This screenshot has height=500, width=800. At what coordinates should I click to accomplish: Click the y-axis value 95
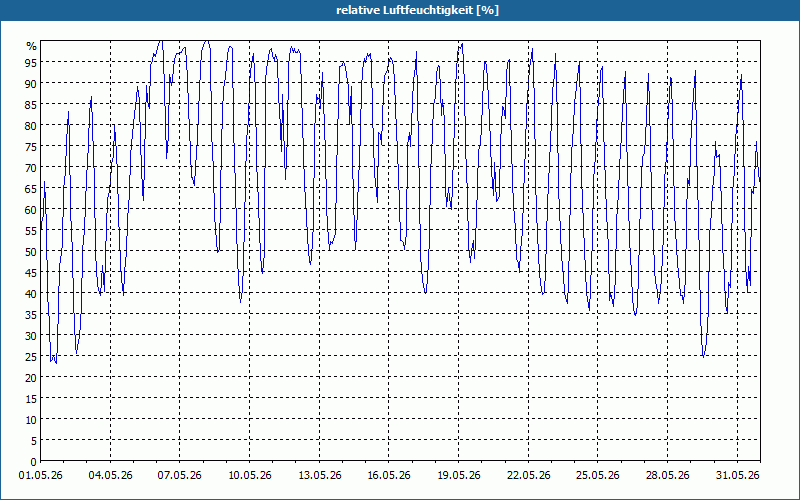coord(31,62)
